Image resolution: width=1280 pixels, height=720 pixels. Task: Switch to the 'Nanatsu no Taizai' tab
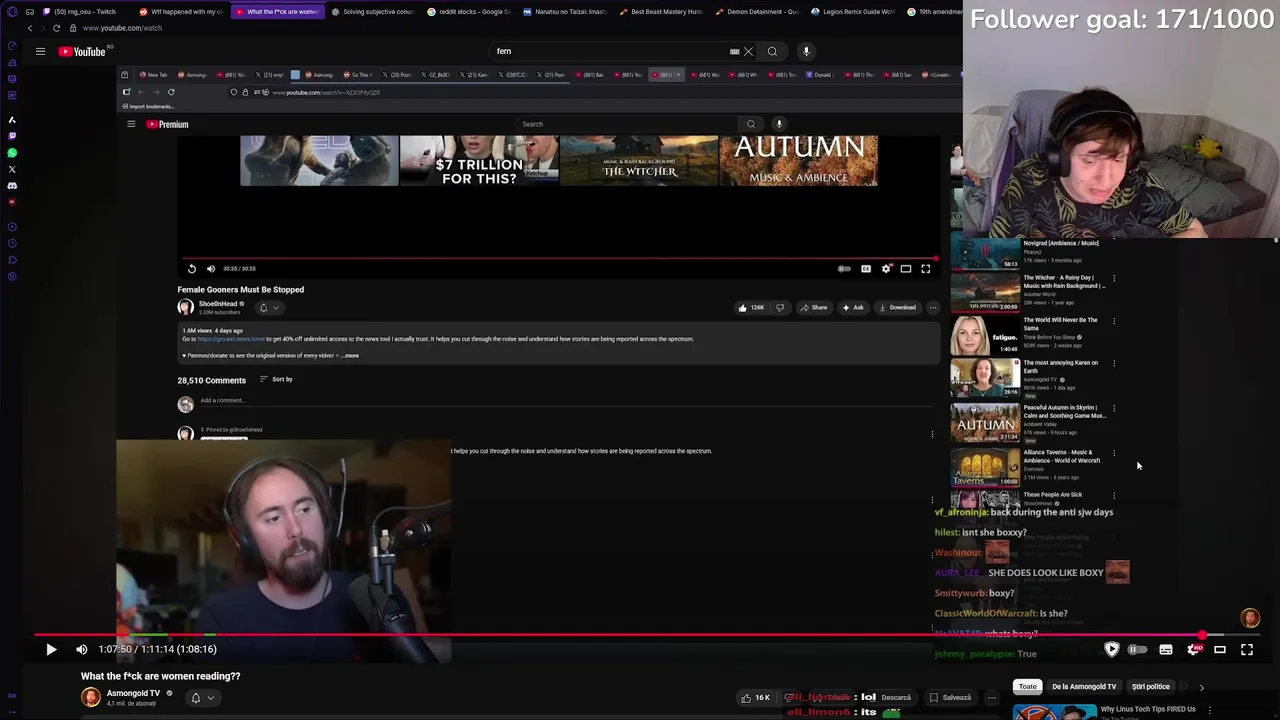(565, 12)
